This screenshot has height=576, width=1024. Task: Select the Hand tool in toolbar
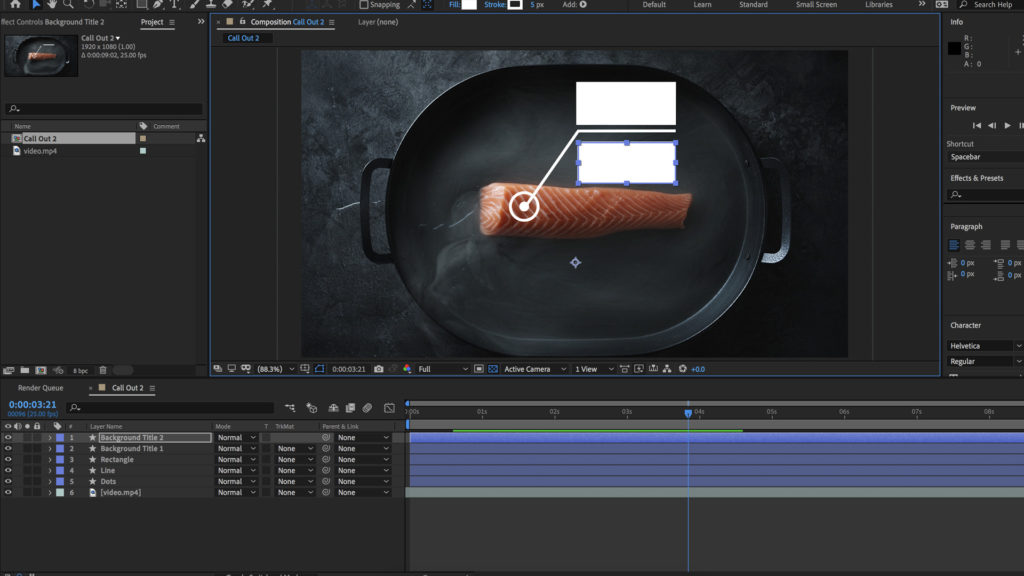(x=53, y=4)
